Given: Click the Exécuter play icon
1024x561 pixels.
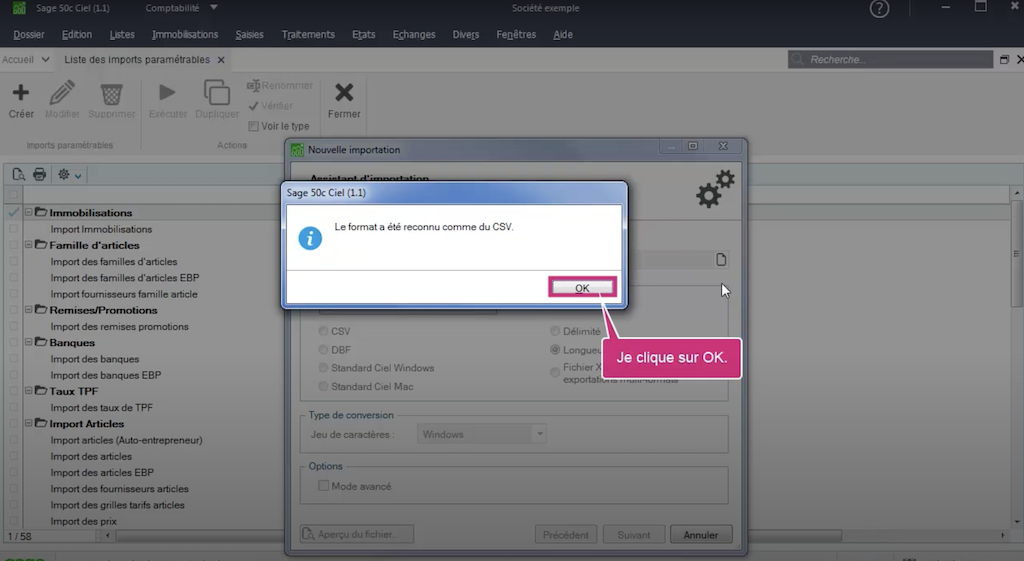Looking at the screenshot, I should 167,93.
